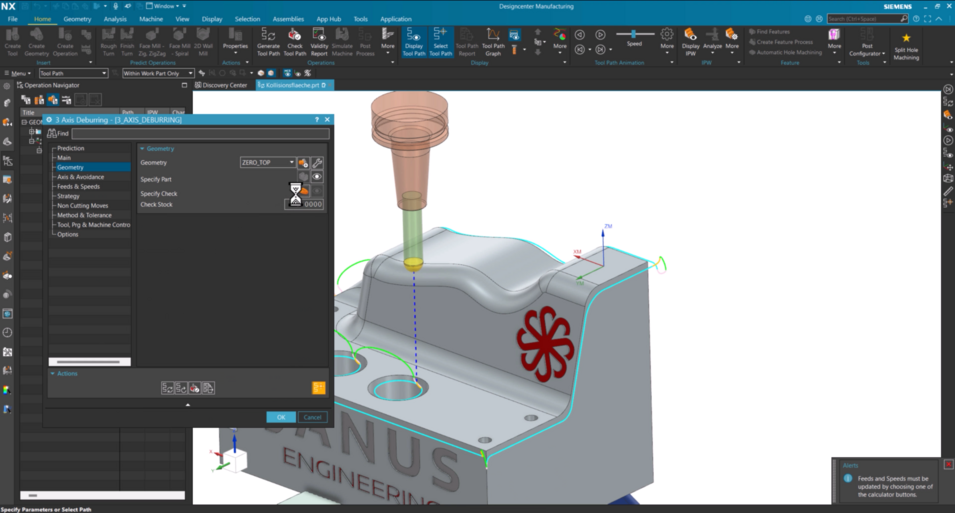Toggle Select Tool Path in the ribbon

(x=440, y=41)
